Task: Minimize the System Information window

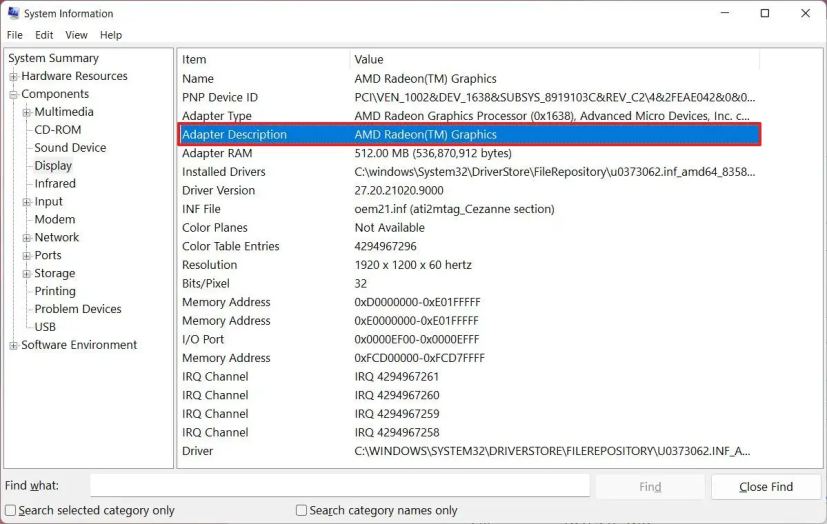Action: click(725, 13)
